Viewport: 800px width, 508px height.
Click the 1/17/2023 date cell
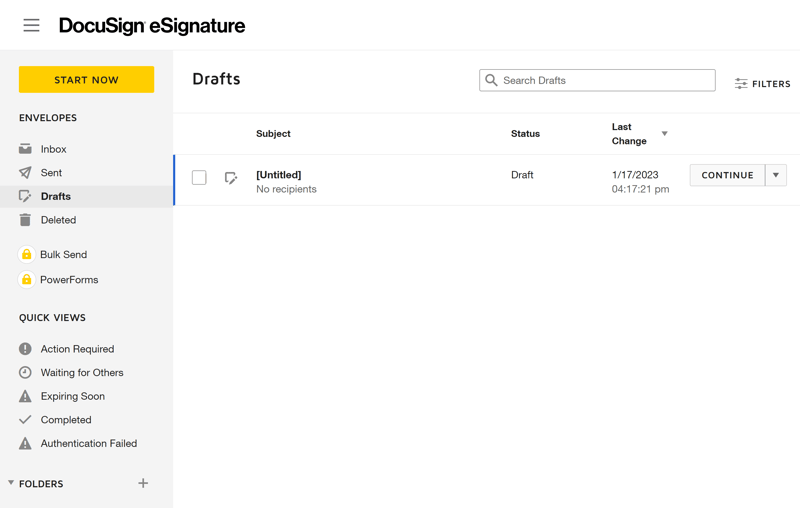pos(635,174)
